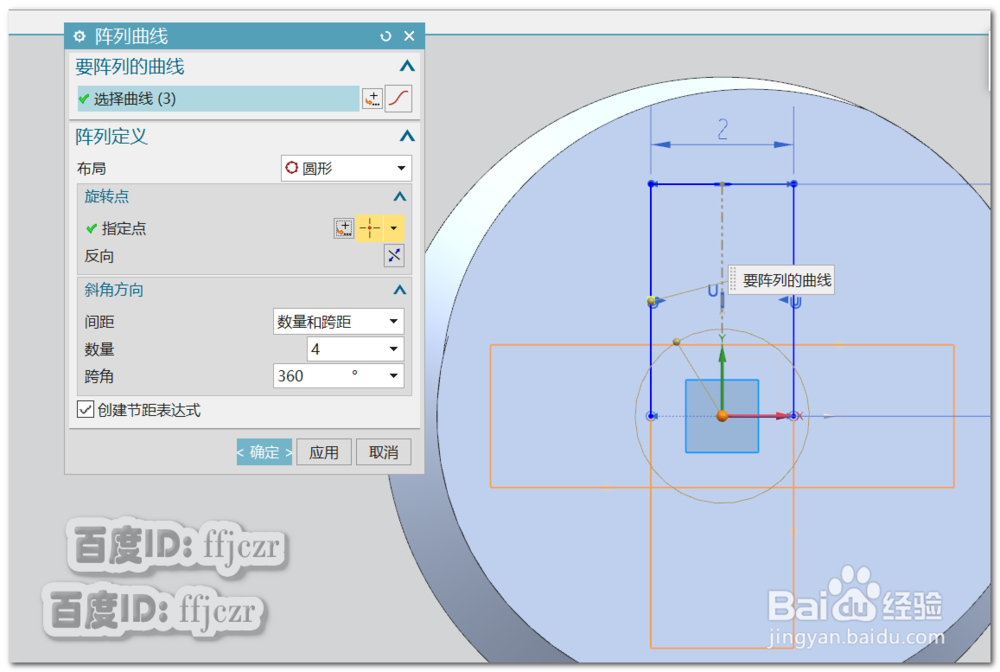This screenshot has width=1000, height=672.
Task: Click the dialog settings gear icon
Action: [79, 36]
